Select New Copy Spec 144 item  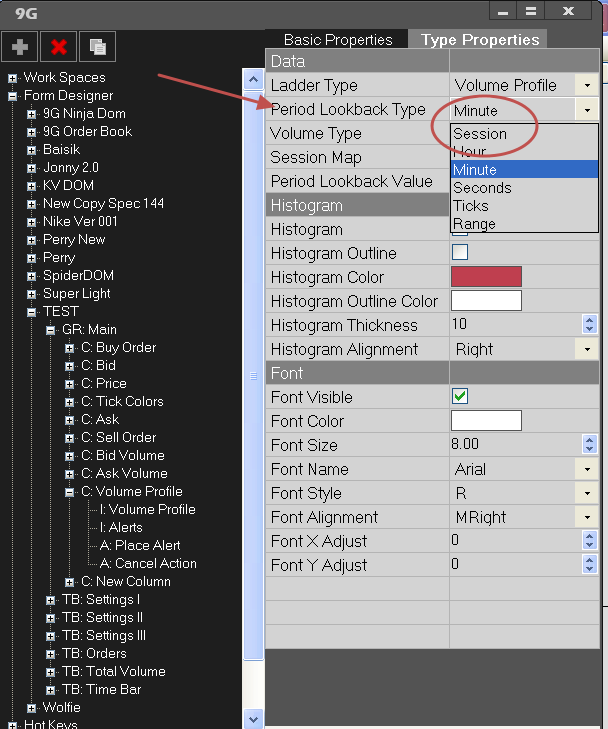point(103,203)
